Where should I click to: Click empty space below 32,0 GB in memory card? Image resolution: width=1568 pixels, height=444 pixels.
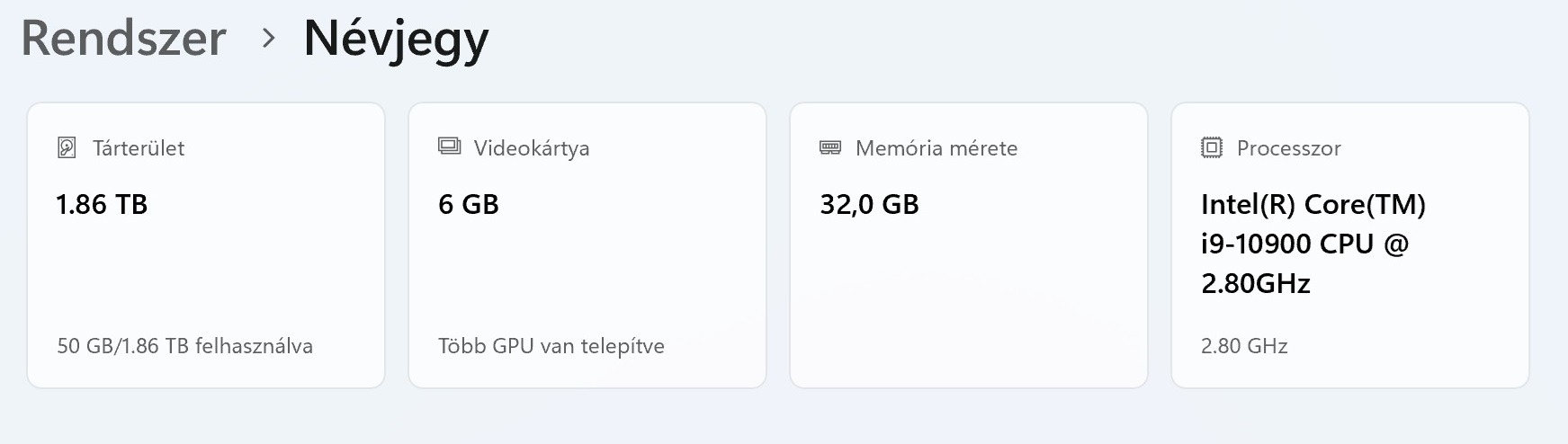(x=968, y=288)
